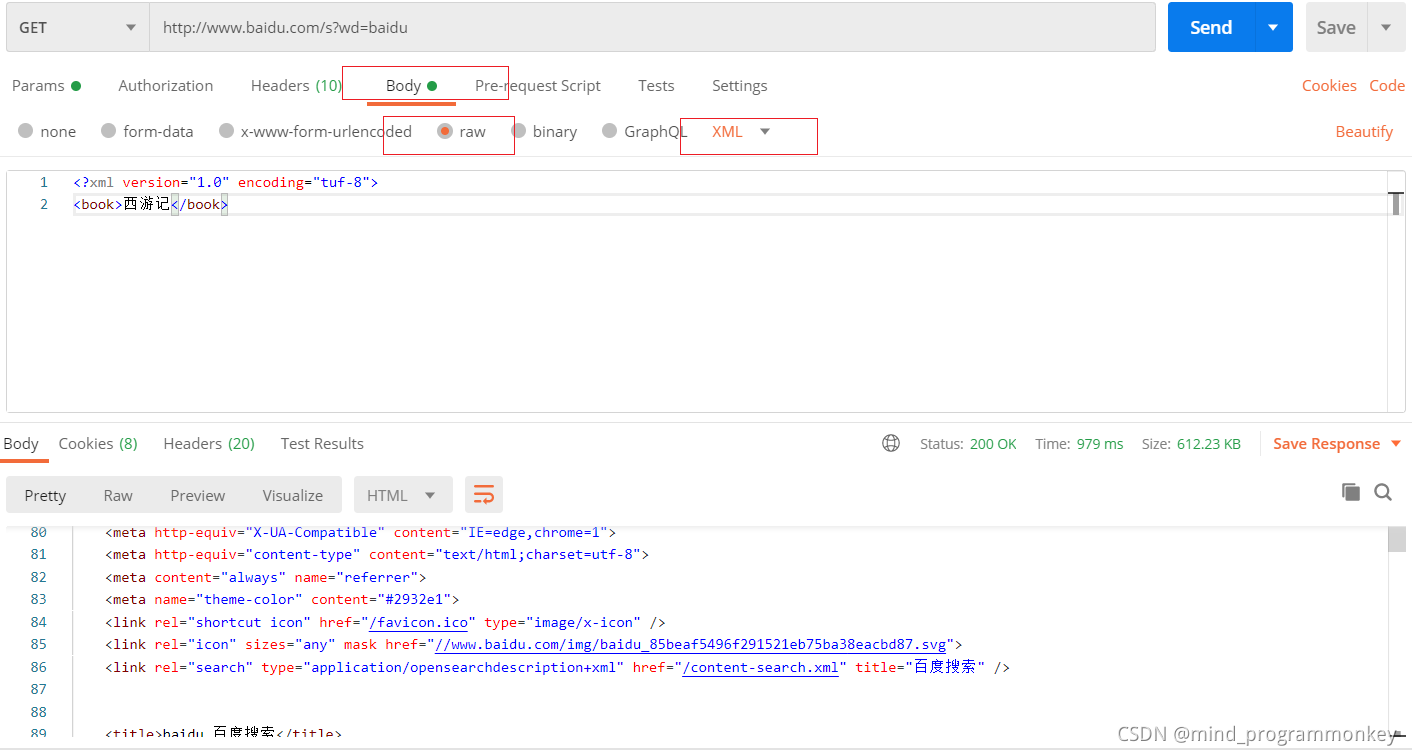Screen dimensions: 1412x755
Task: Click the Save button
Action: 1336,27
